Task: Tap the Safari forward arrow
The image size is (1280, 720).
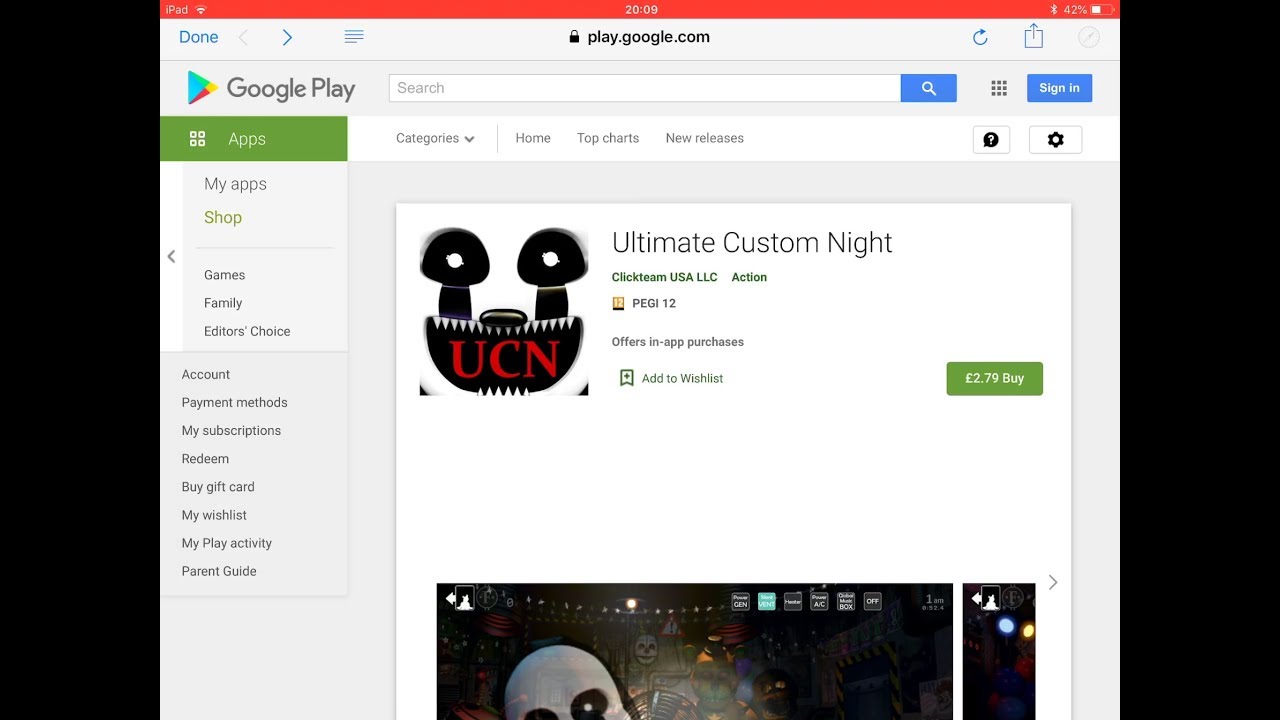Action: [x=287, y=37]
